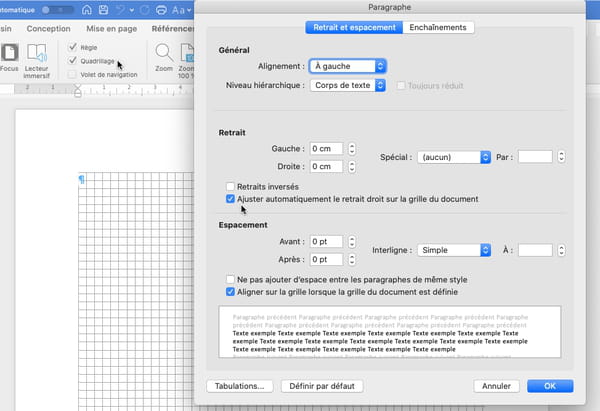Open the Mise en page ribbon tab
The image size is (600, 411).
click(x=111, y=30)
